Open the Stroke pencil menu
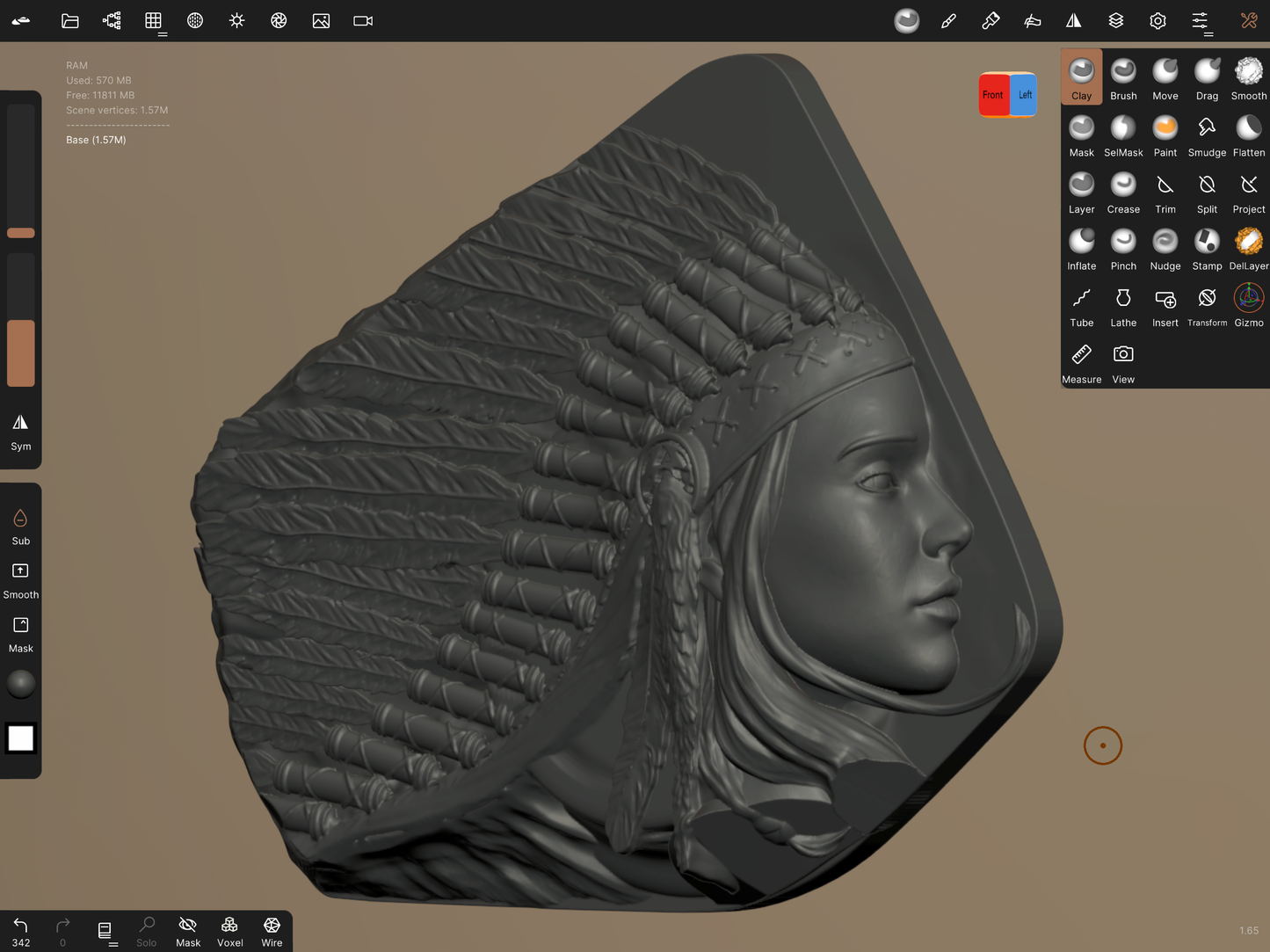1270x952 pixels. tap(948, 21)
